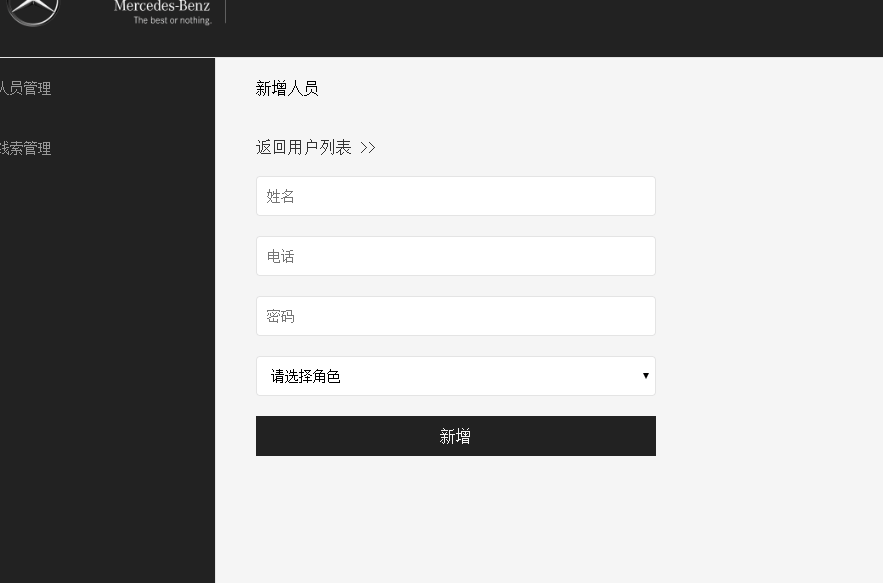Click the 请选择角色 label text in the select

click(x=306, y=377)
